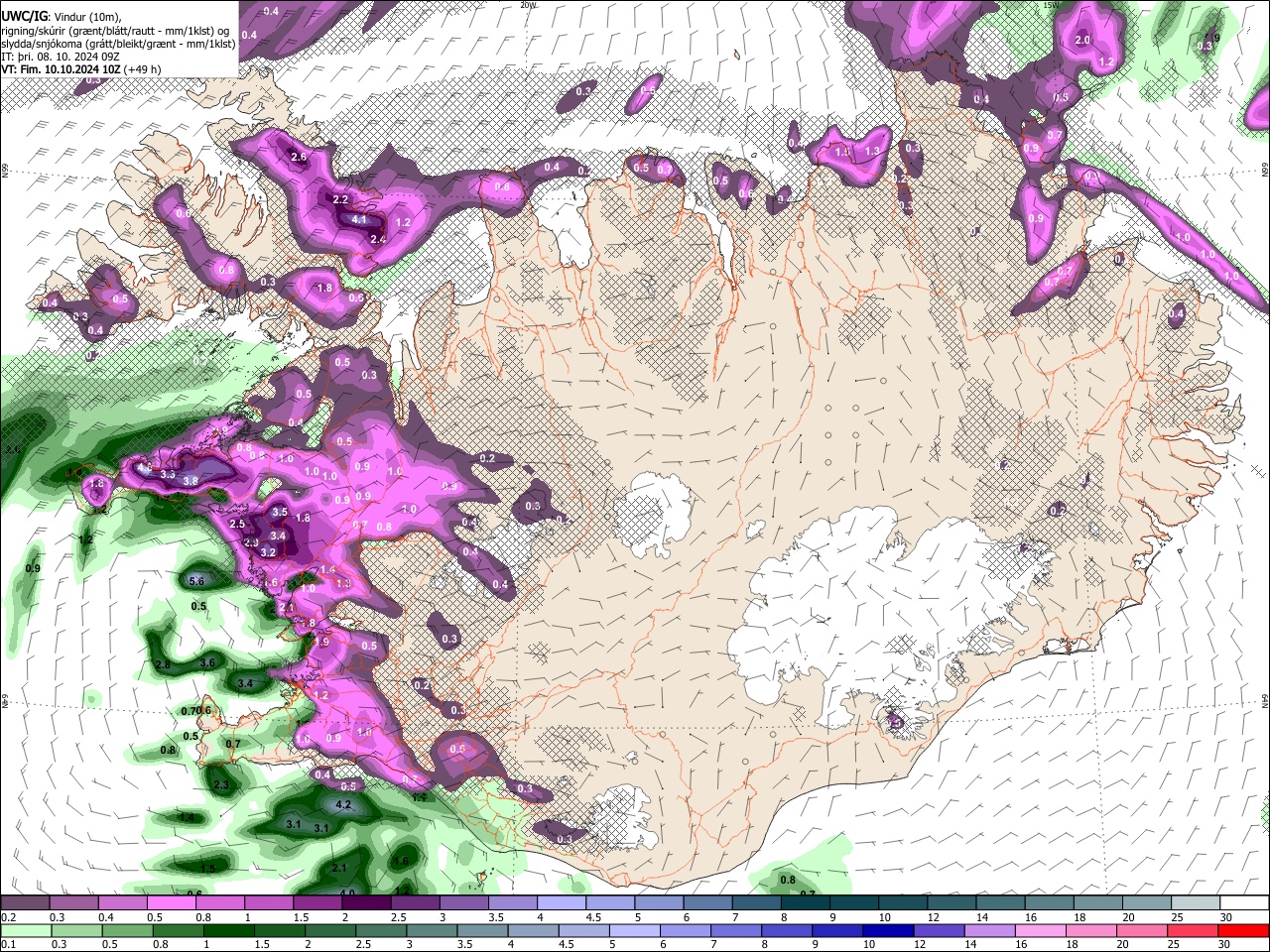Click the 5.6 rainfall value on the map
The width and height of the screenshot is (1270, 952).
[x=196, y=581]
